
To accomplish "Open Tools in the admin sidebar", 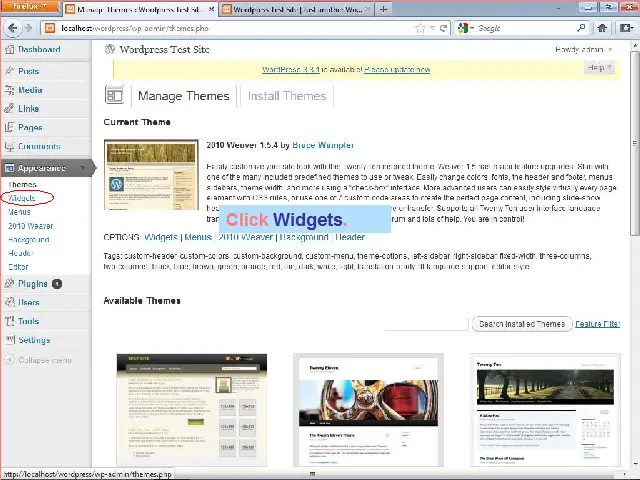I will [28, 321].
